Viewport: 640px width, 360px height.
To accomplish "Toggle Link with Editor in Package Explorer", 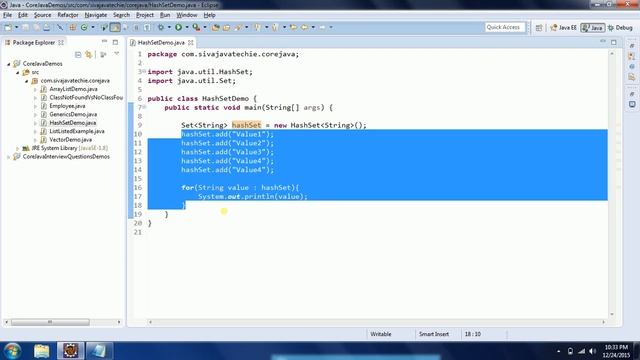I will (x=89, y=54).
